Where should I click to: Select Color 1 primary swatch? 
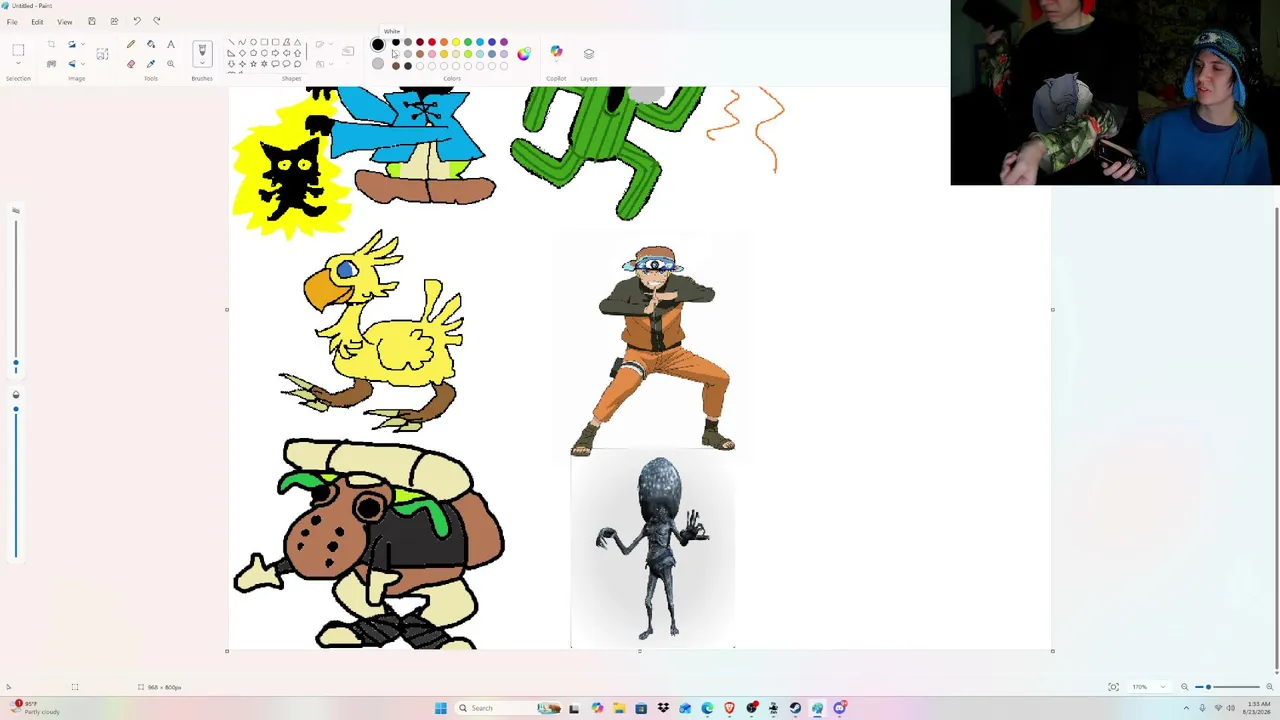[x=378, y=45]
